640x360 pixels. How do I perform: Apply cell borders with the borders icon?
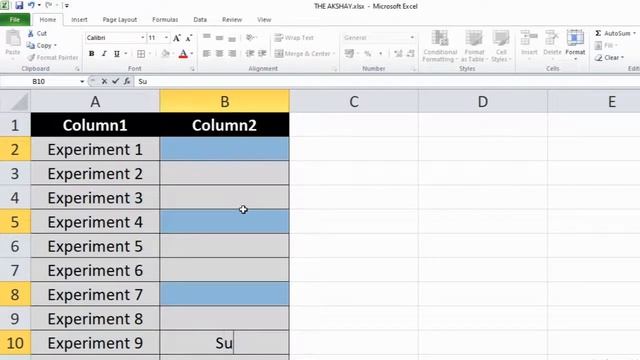pos(141,53)
